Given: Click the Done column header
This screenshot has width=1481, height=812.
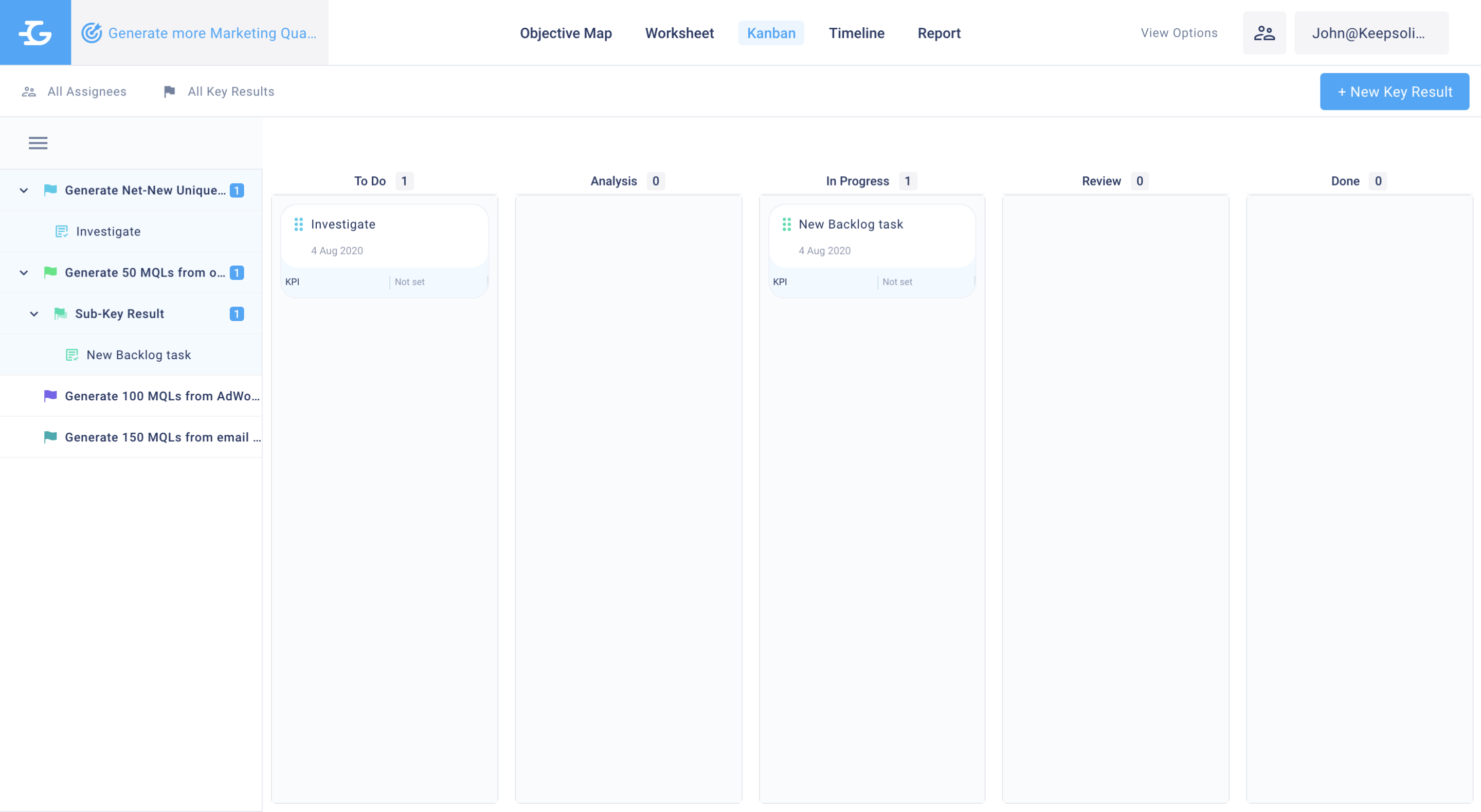Looking at the screenshot, I should click(1345, 181).
